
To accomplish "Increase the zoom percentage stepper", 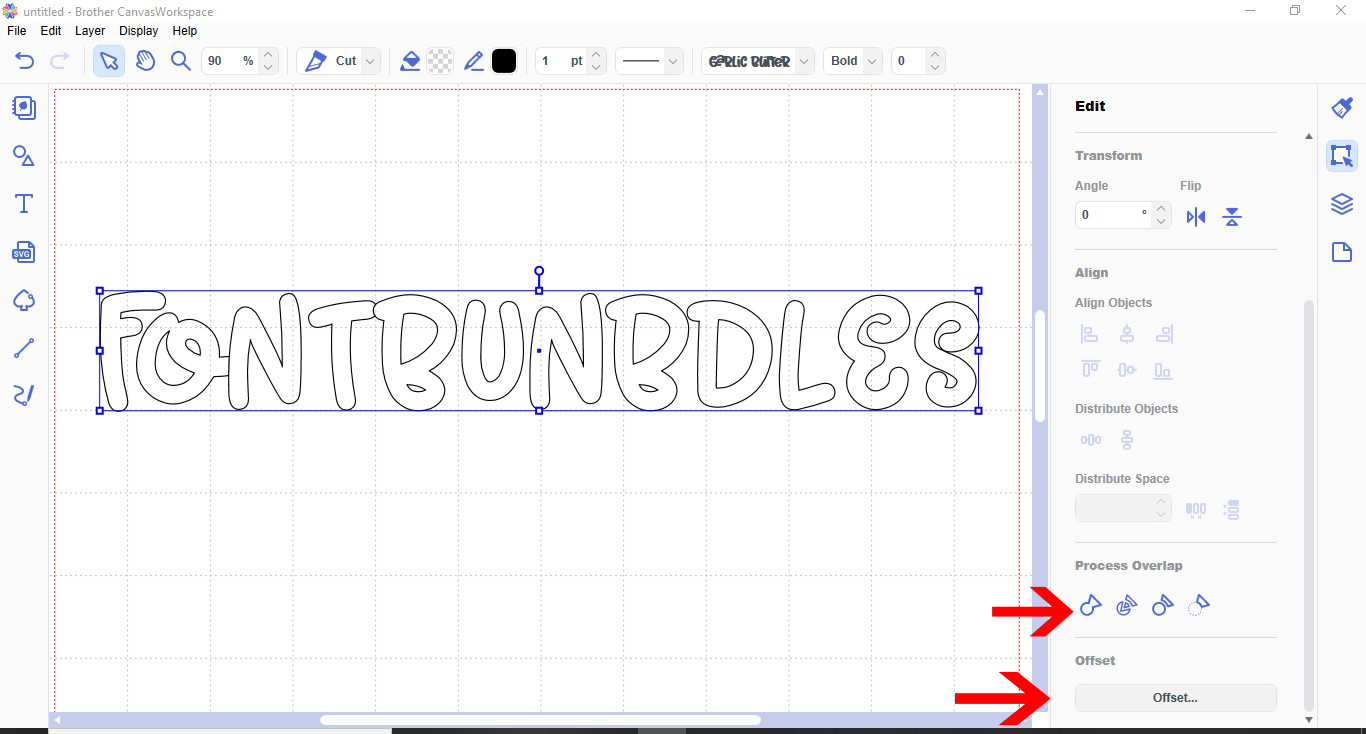I will click(x=267, y=54).
